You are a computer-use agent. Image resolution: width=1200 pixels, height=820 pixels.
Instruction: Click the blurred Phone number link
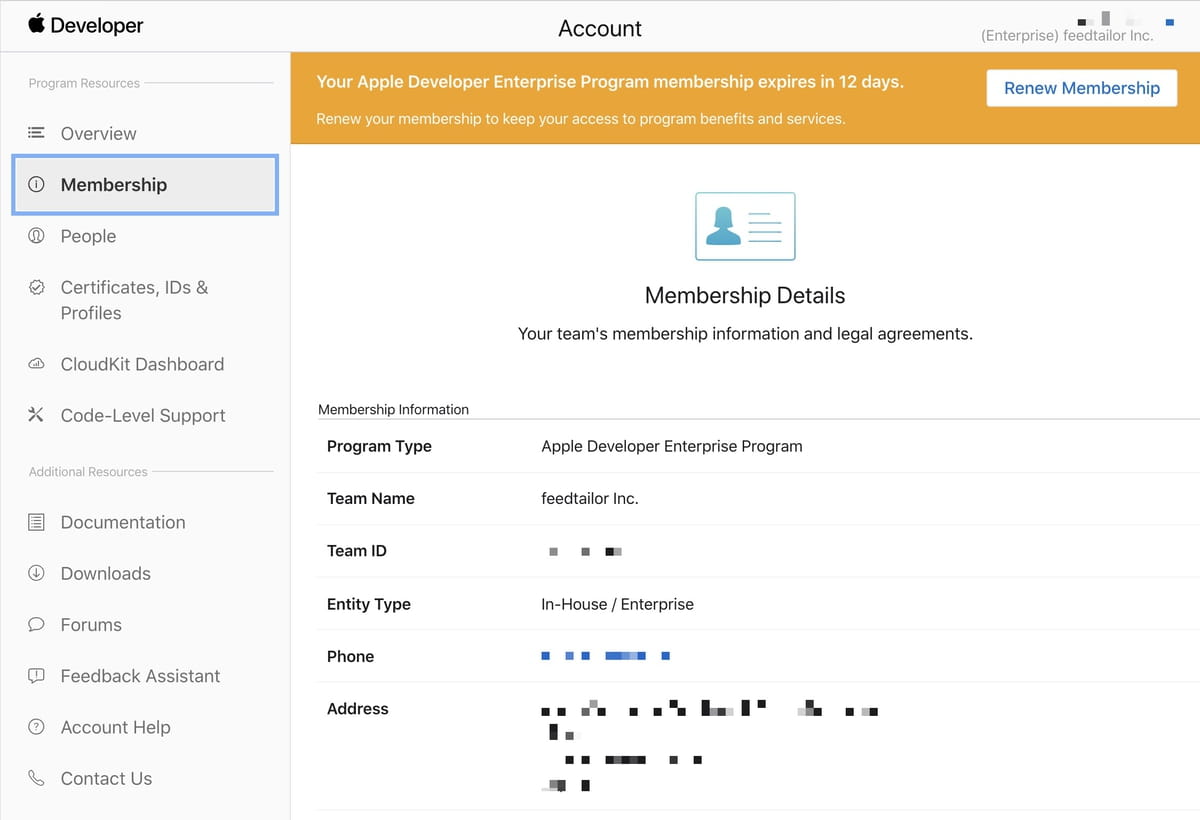pyautogui.click(x=606, y=656)
